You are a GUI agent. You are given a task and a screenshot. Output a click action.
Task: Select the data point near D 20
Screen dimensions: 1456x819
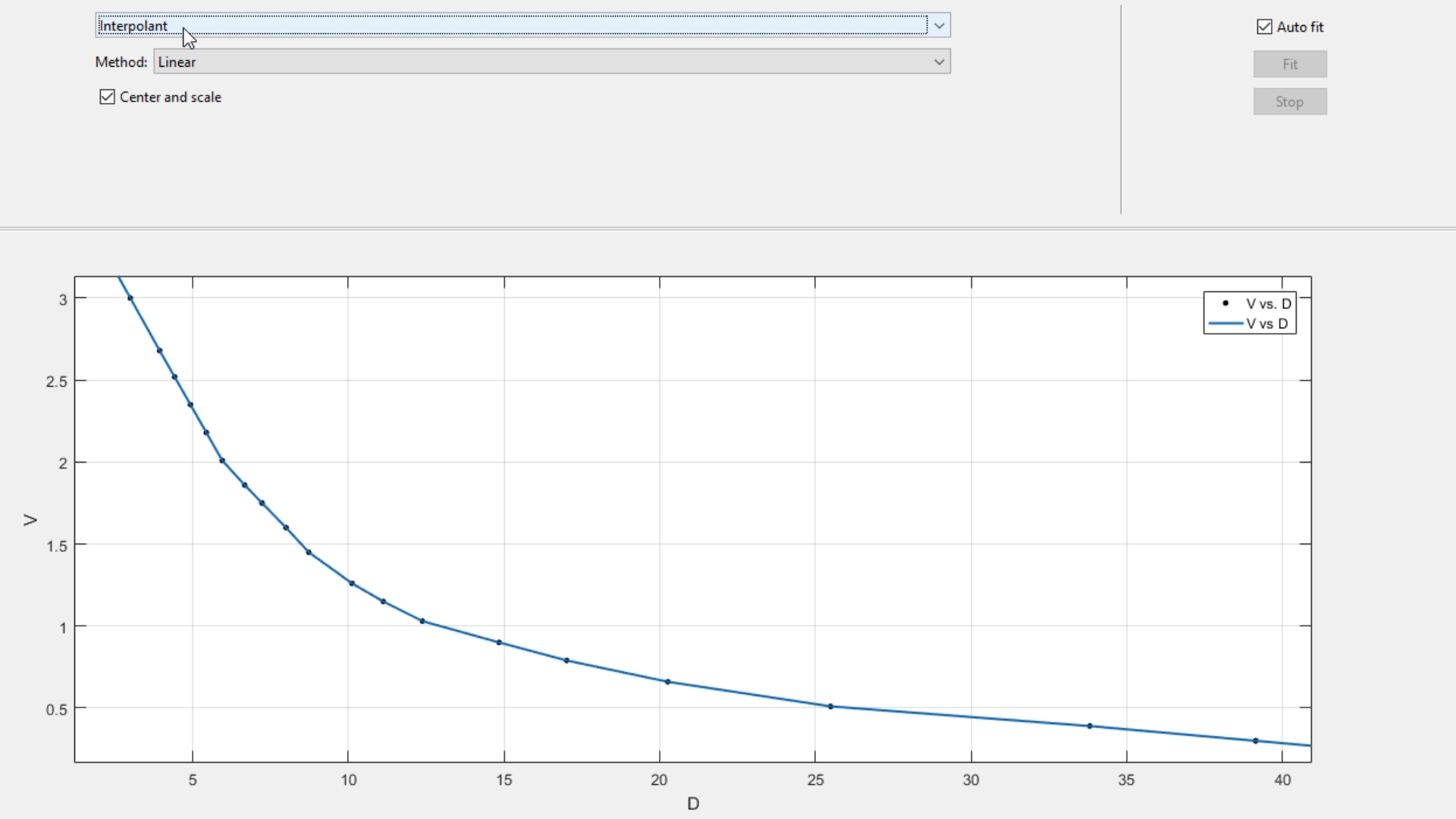[x=667, y=682]
